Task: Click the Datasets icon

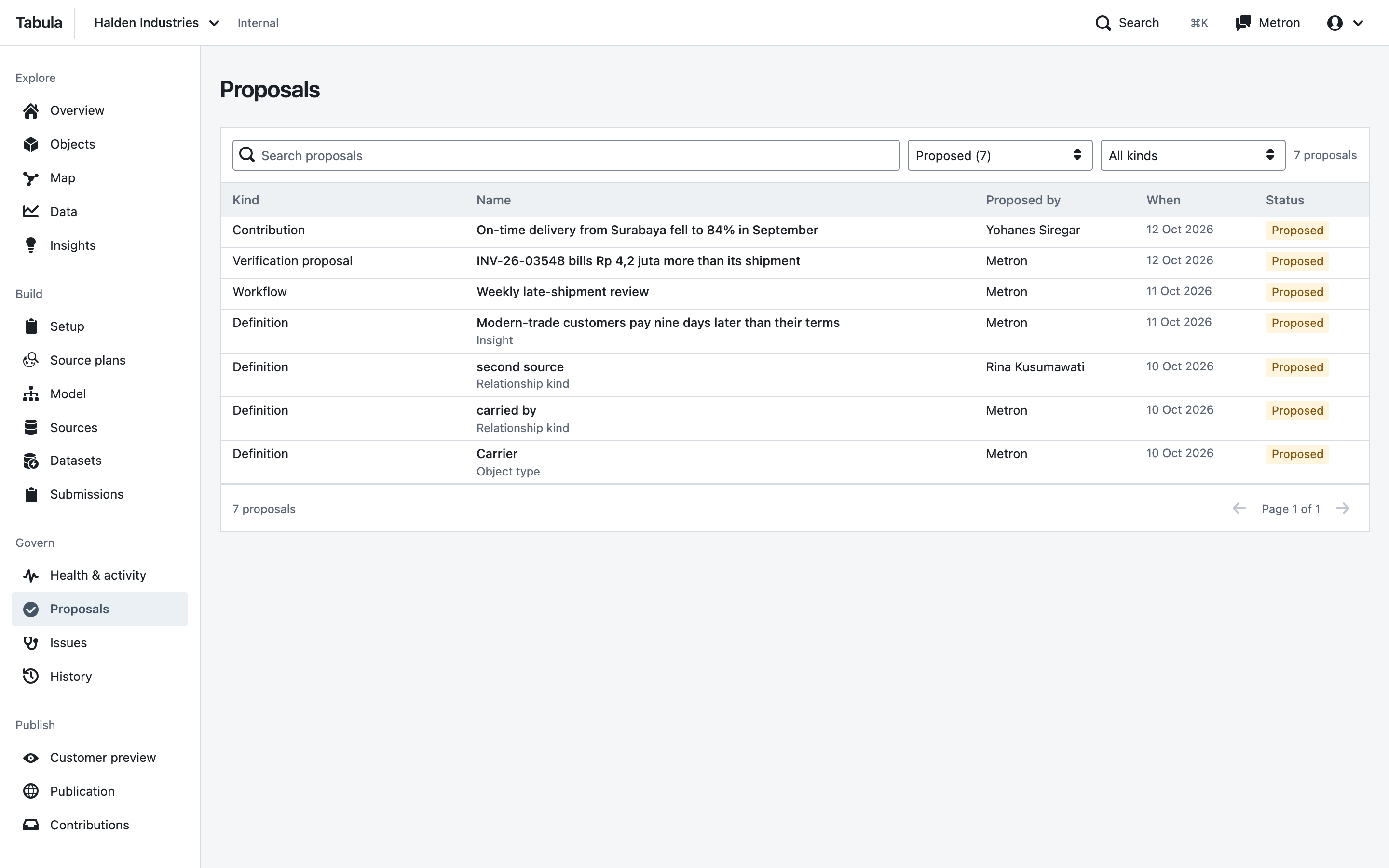Action: pyautogui.click(x=31, y=461)
